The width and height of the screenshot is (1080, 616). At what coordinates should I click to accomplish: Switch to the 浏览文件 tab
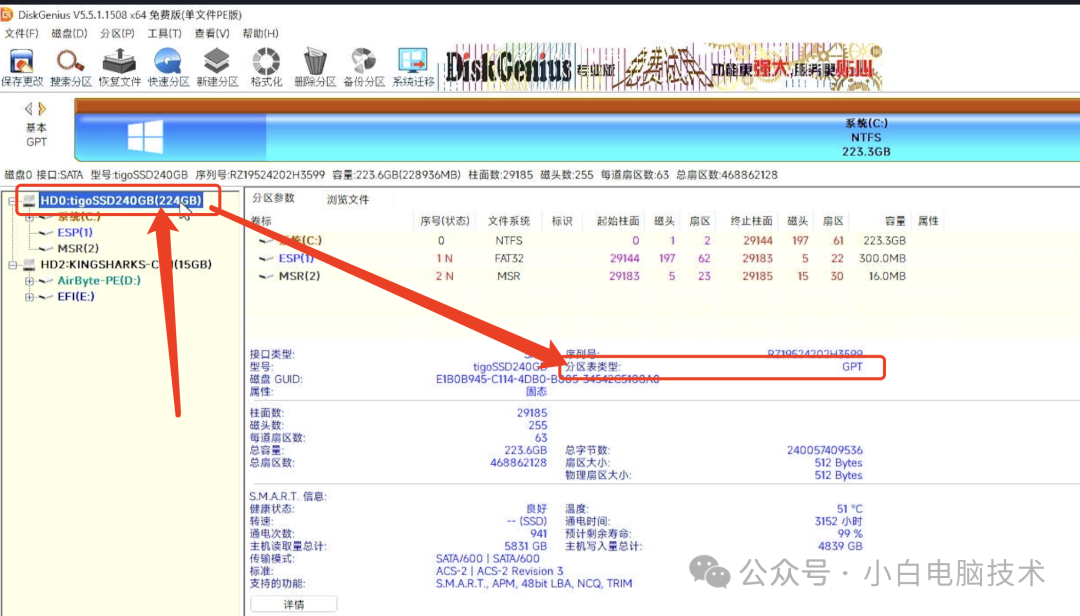(x=348, y=199)
